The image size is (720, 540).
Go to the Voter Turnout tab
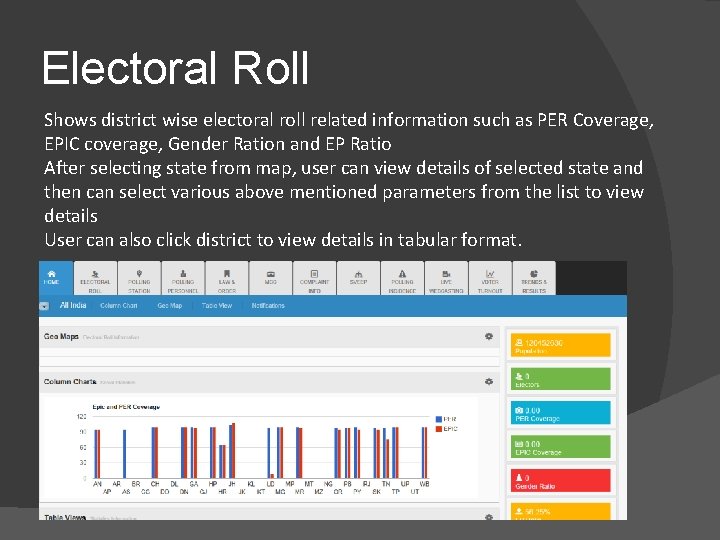pos(490,278)
